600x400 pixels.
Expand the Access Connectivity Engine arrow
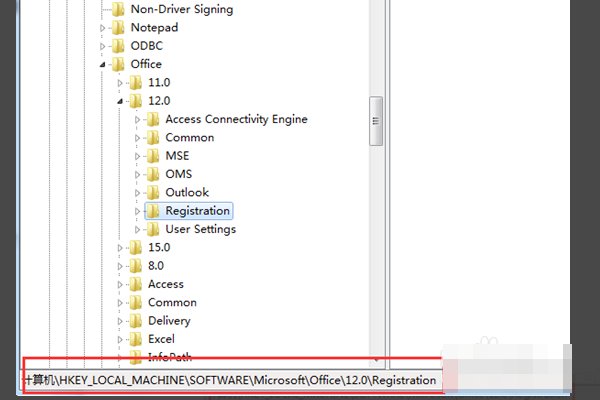[x=138, y=119]
